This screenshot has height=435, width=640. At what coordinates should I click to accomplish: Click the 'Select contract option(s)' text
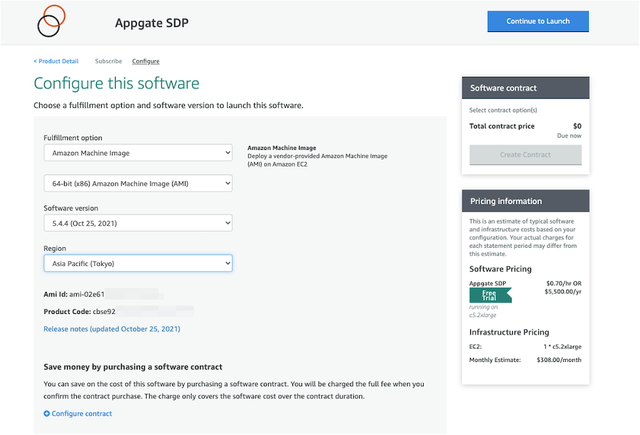503,110
